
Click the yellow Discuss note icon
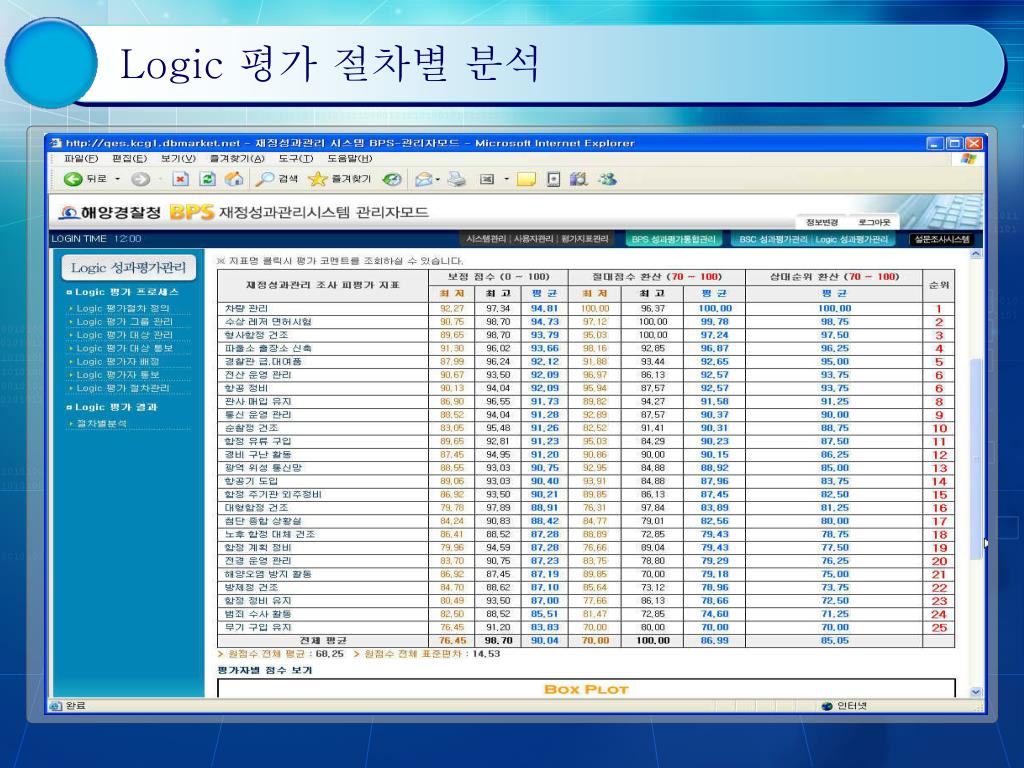pyautogui.click(x=526, y=179)
